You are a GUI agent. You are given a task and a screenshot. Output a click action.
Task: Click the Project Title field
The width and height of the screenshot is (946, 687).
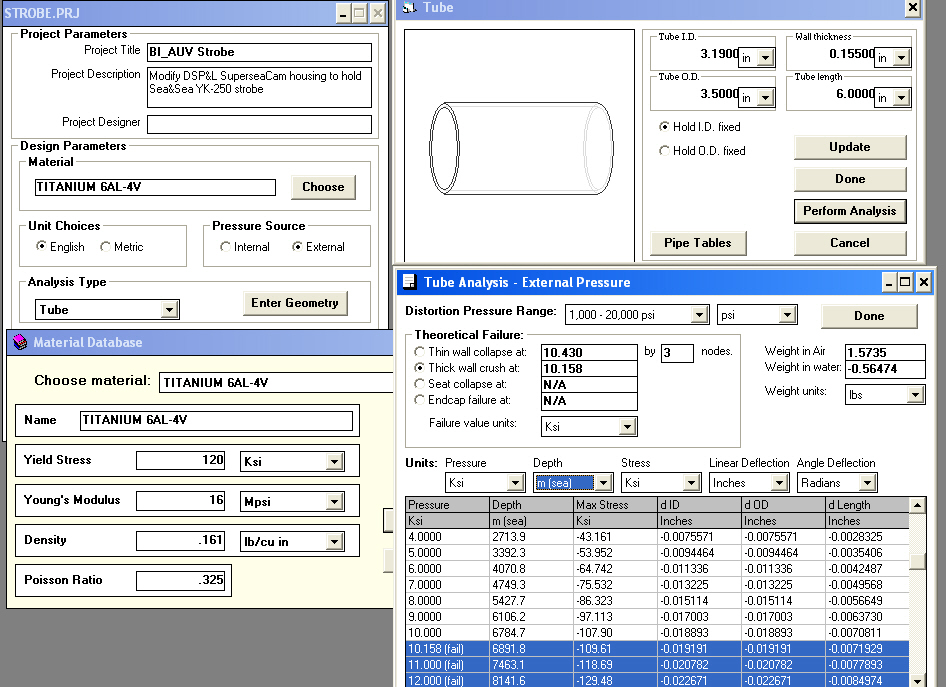pyautogui.click(x=259, y=52)
